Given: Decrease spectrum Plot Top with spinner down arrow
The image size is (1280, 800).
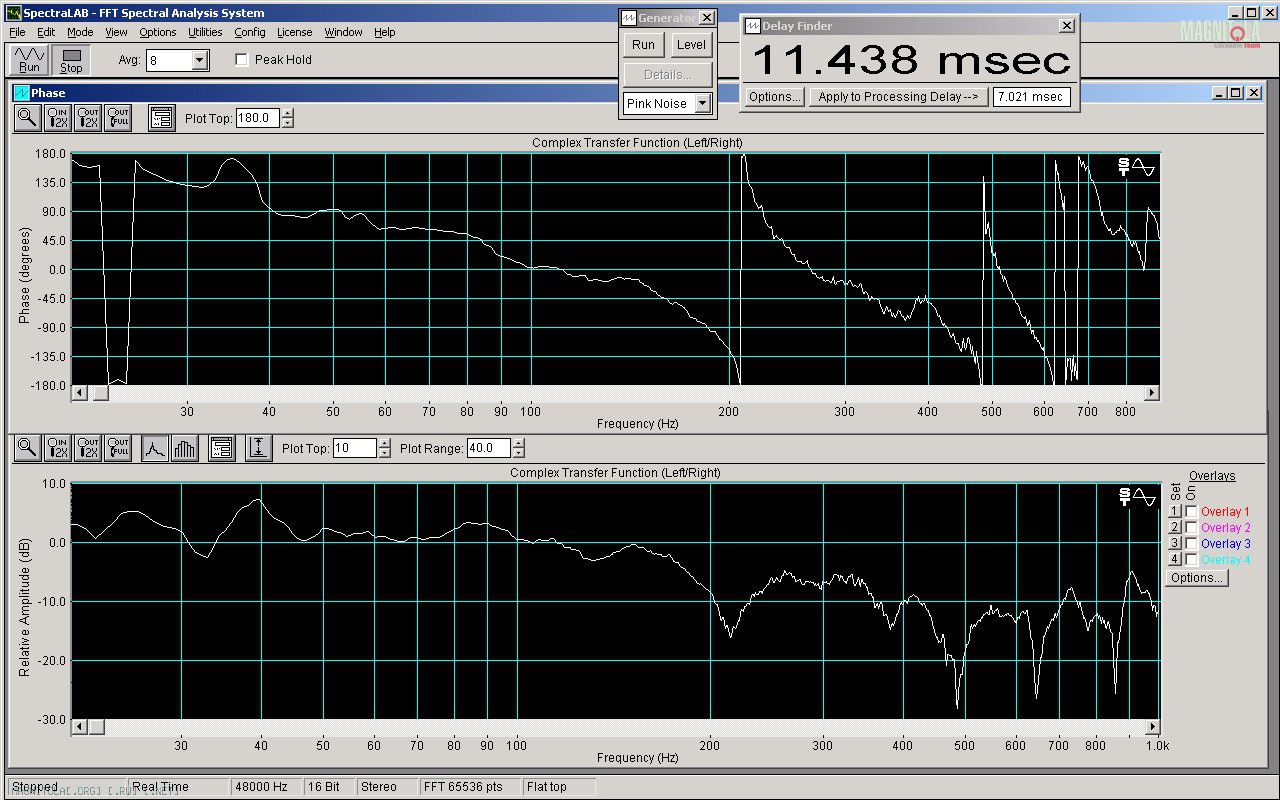Looking at the screenshot, I should (384, 453).
